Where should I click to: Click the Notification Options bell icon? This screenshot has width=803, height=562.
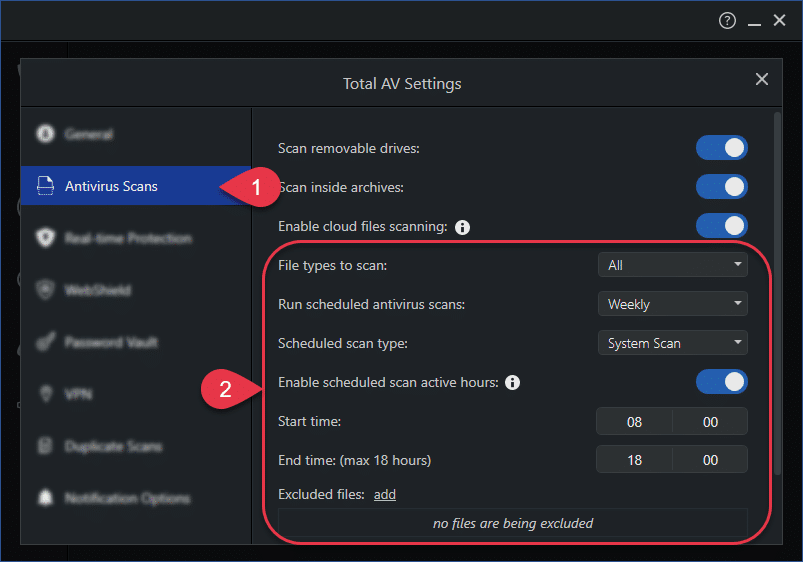46,498
